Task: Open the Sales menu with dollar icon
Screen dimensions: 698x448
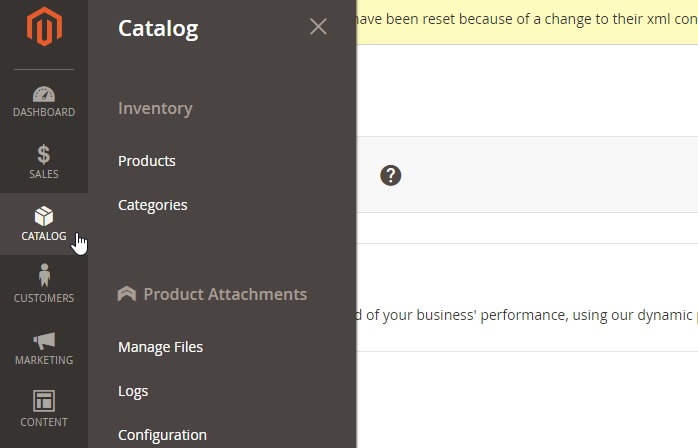Action: tap(43, 163)
